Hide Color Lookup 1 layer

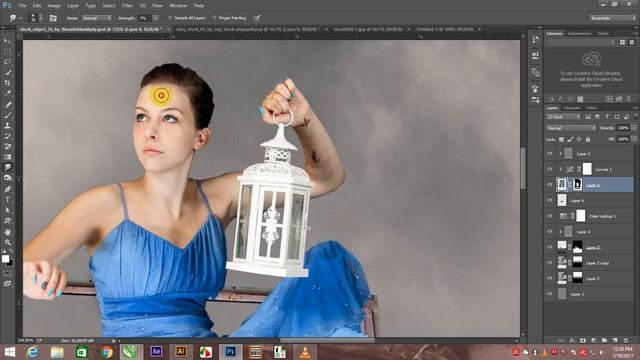(x=549, y=216)
